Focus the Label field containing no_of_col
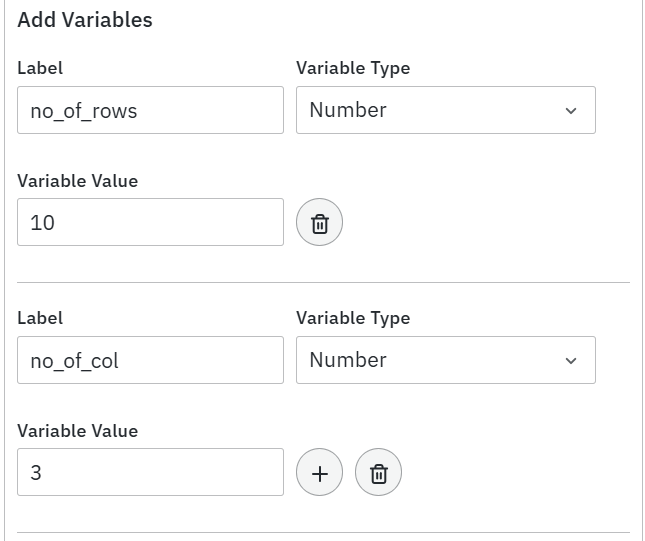Screen dimensions: 645x541 (150, 360)
